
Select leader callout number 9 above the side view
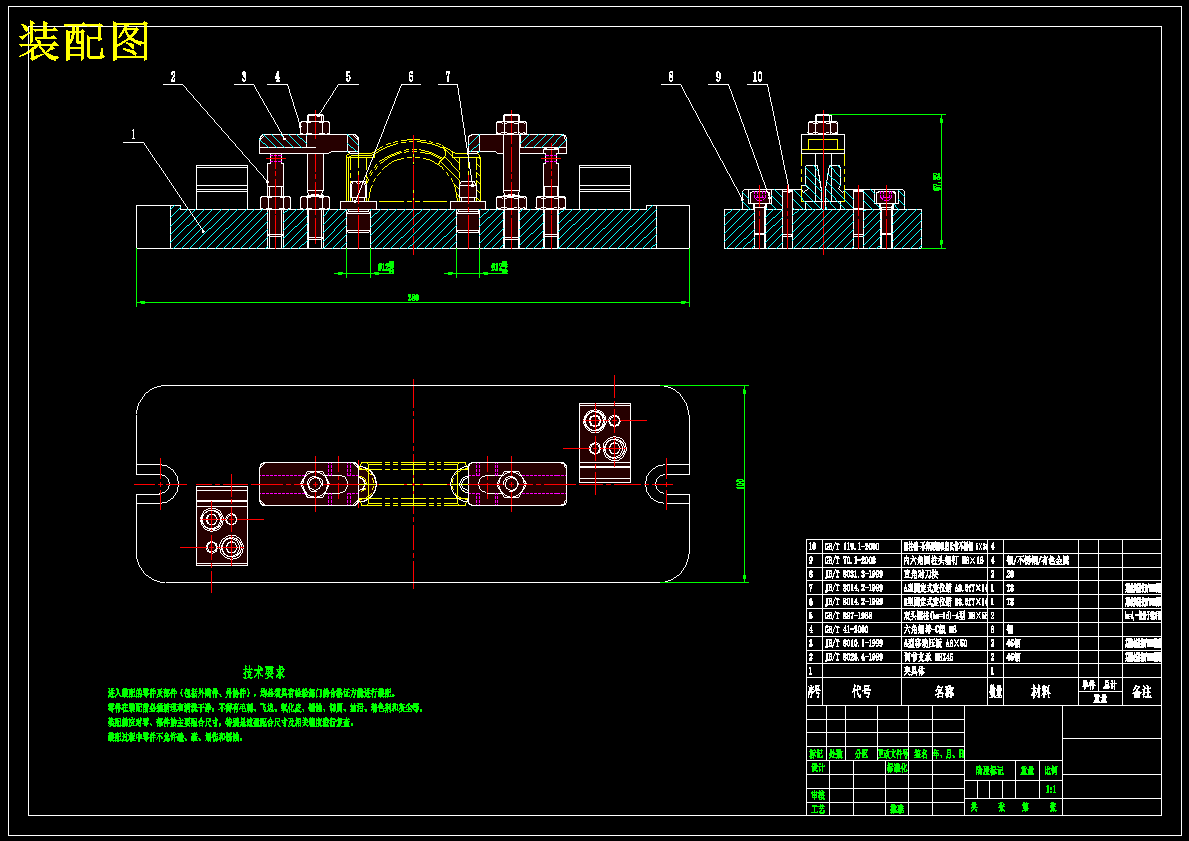718,77
